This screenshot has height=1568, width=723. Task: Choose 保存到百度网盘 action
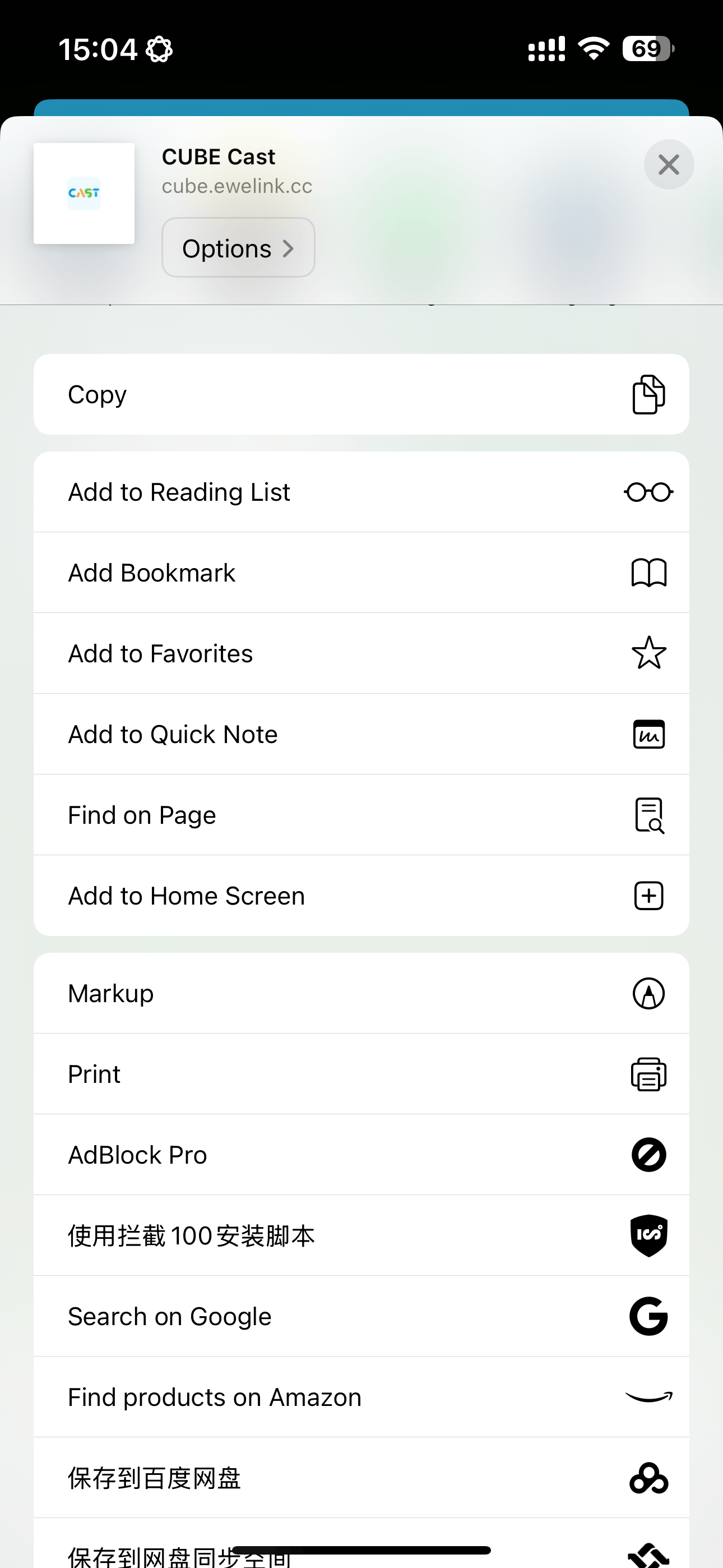[155, 1478]
